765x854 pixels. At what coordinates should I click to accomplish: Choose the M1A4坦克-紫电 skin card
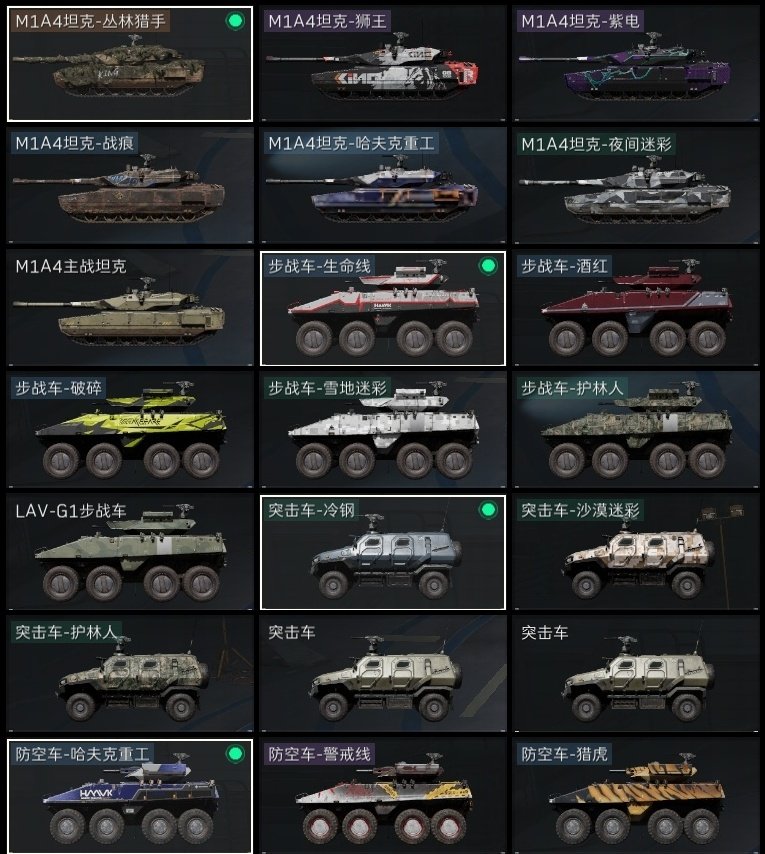(x=636, y=64)
